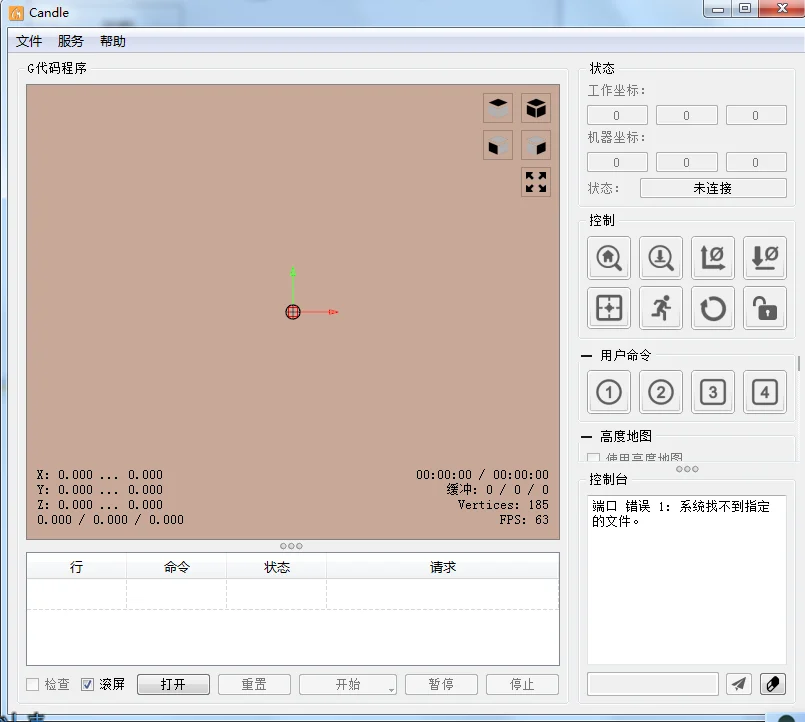Image resolution: width=805 pixels, height=722 pixels.
Task: Minimize the Candle window
Action: 718,9
